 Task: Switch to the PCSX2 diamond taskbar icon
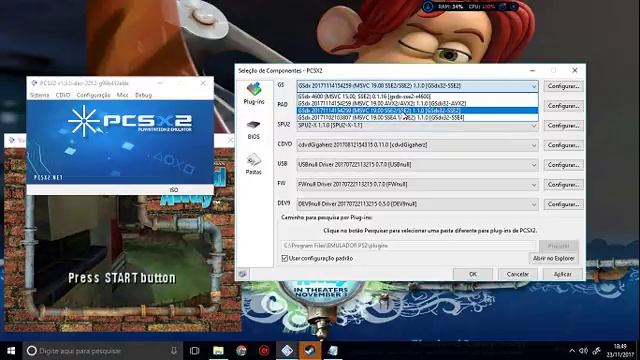pos(287,351)
